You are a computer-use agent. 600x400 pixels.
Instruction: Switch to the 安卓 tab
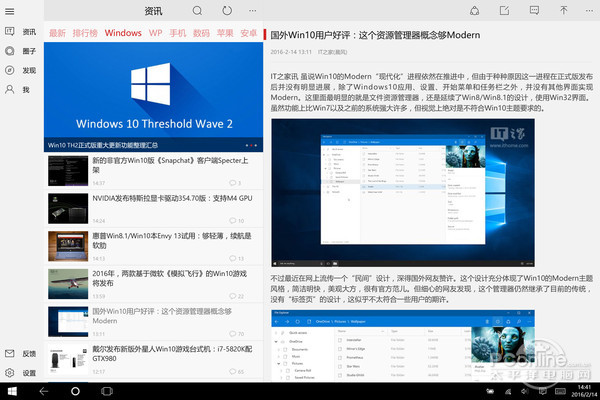(x=249, y=33)
